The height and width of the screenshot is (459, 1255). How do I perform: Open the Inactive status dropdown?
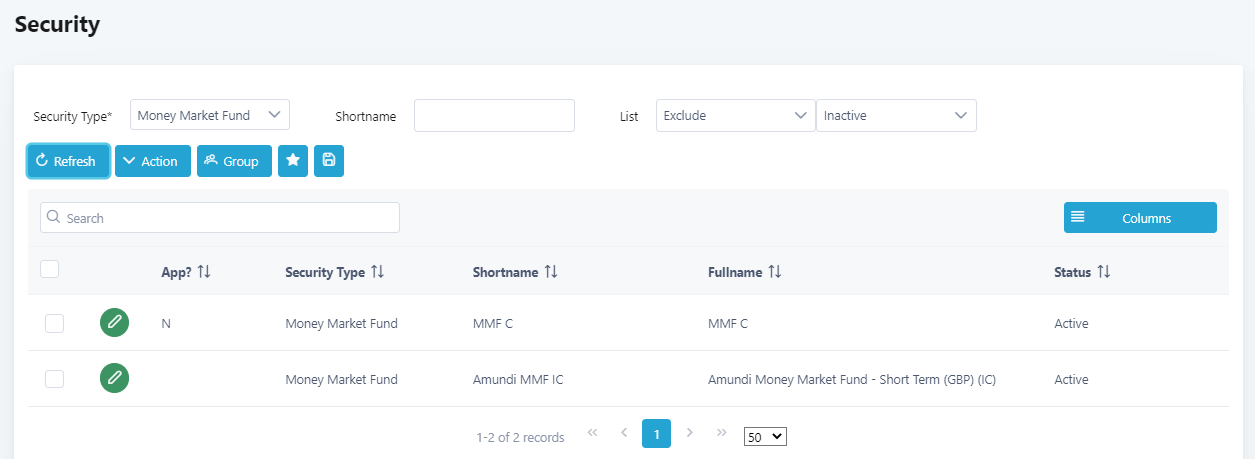coord(896,116)
